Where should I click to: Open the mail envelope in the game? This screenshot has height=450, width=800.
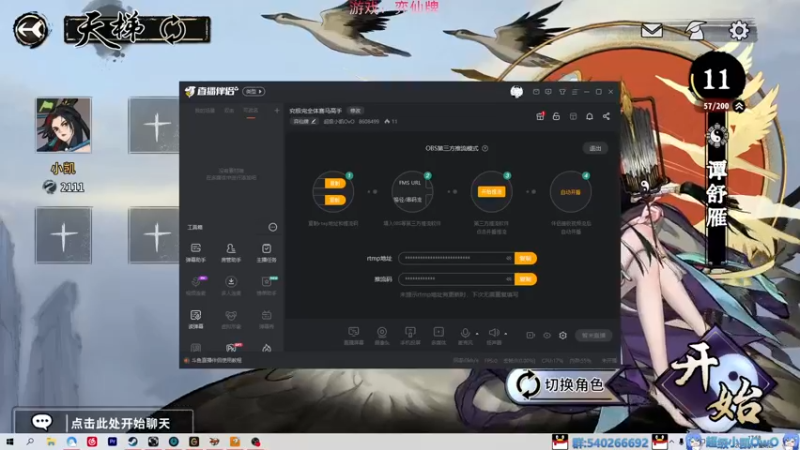[652, 31]
